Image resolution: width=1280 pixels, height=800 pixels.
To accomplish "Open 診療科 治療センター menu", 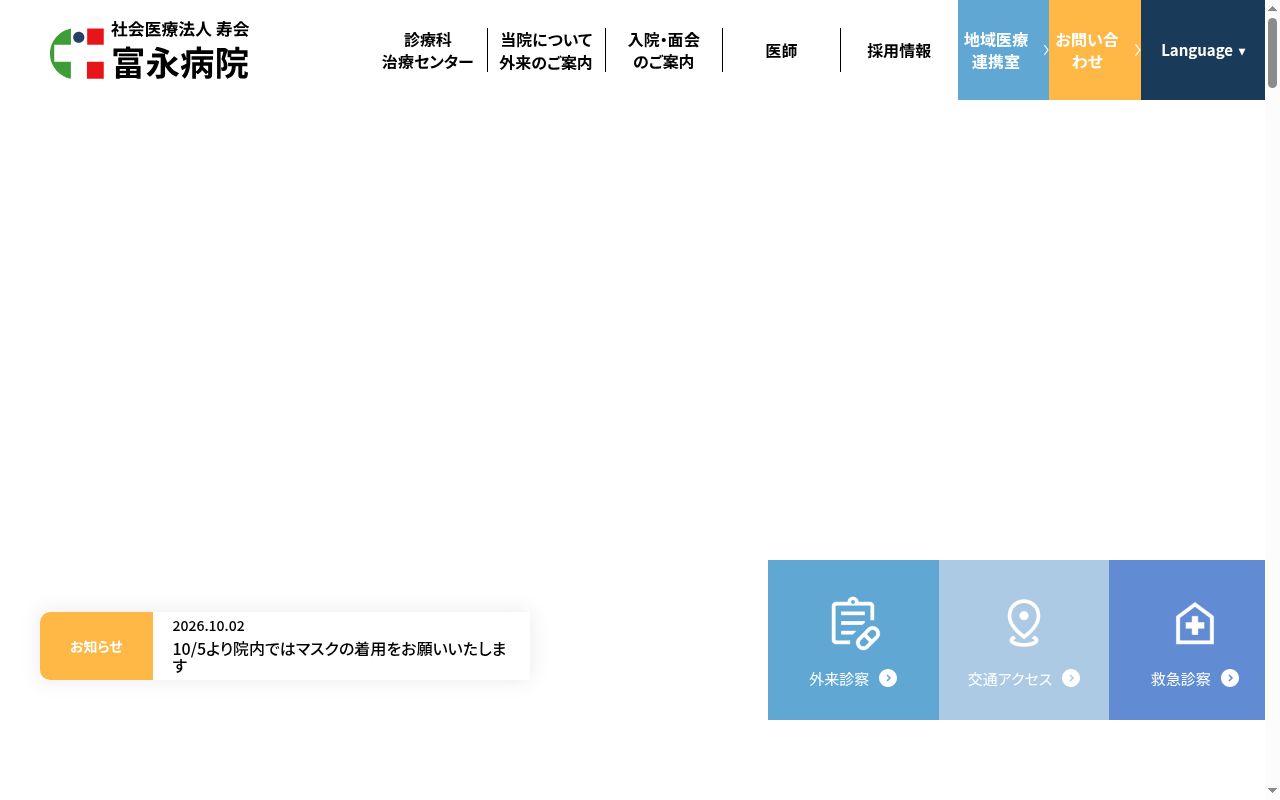I will pos(428,50).
